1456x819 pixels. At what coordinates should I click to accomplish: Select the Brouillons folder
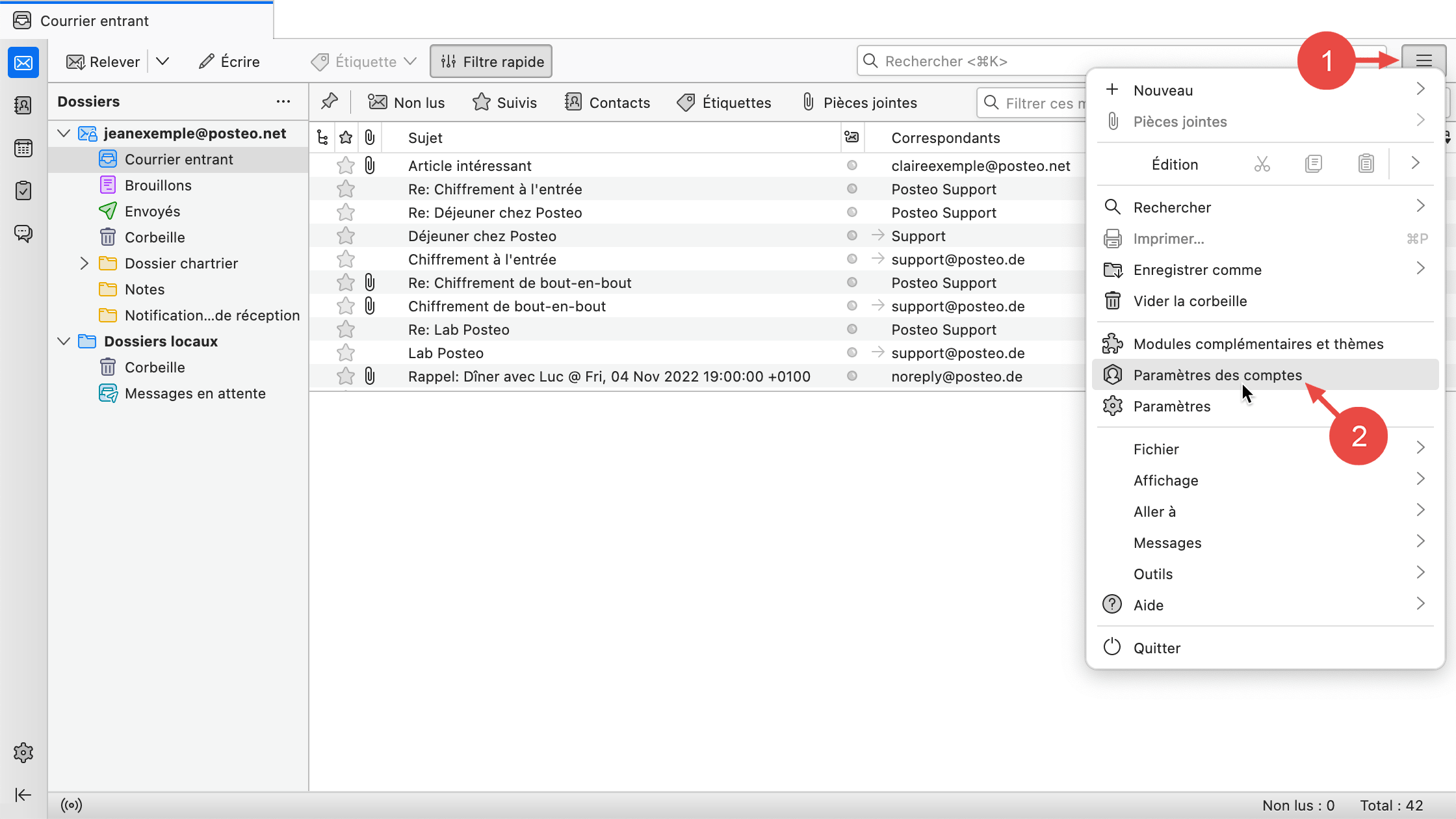[x=158, y=185]
